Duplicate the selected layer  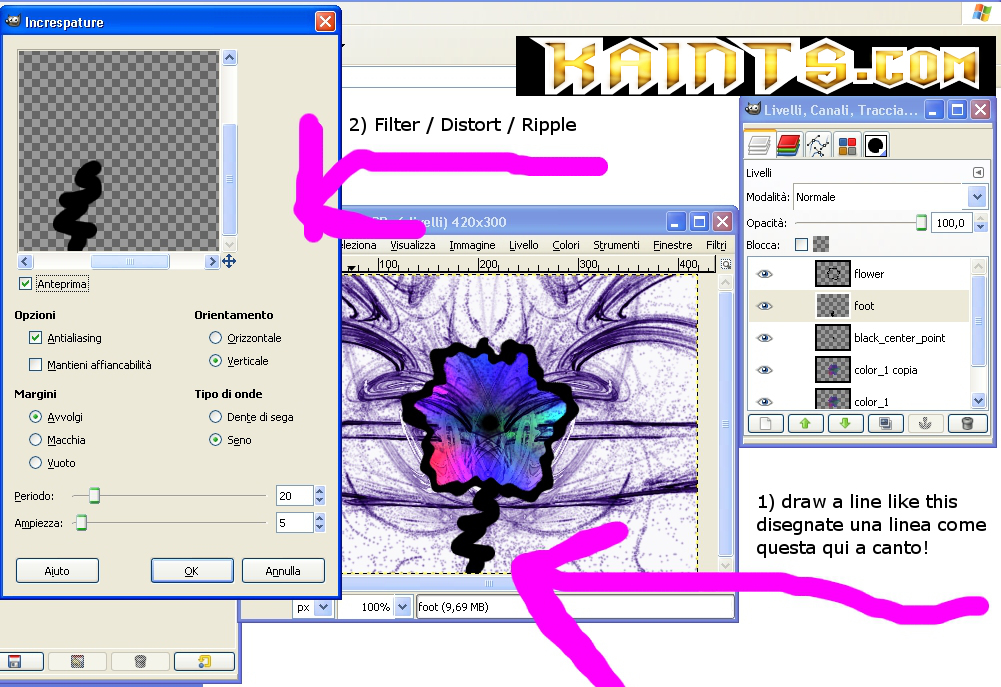[x=885, y=423]
